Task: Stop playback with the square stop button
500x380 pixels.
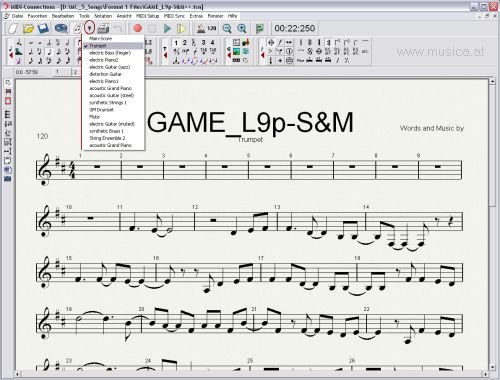Action: pos(152,29)
